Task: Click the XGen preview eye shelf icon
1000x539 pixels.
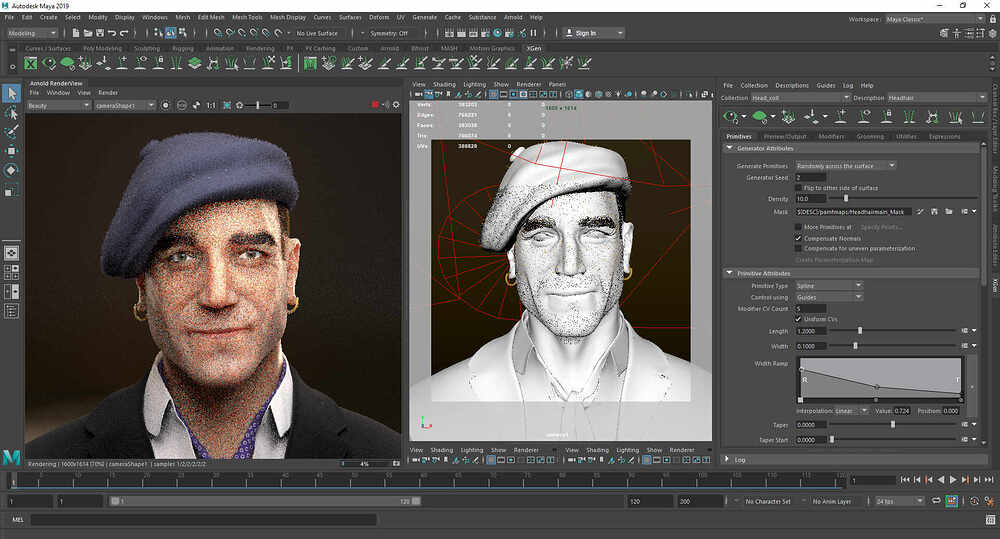Action: (x=49, y=63)
